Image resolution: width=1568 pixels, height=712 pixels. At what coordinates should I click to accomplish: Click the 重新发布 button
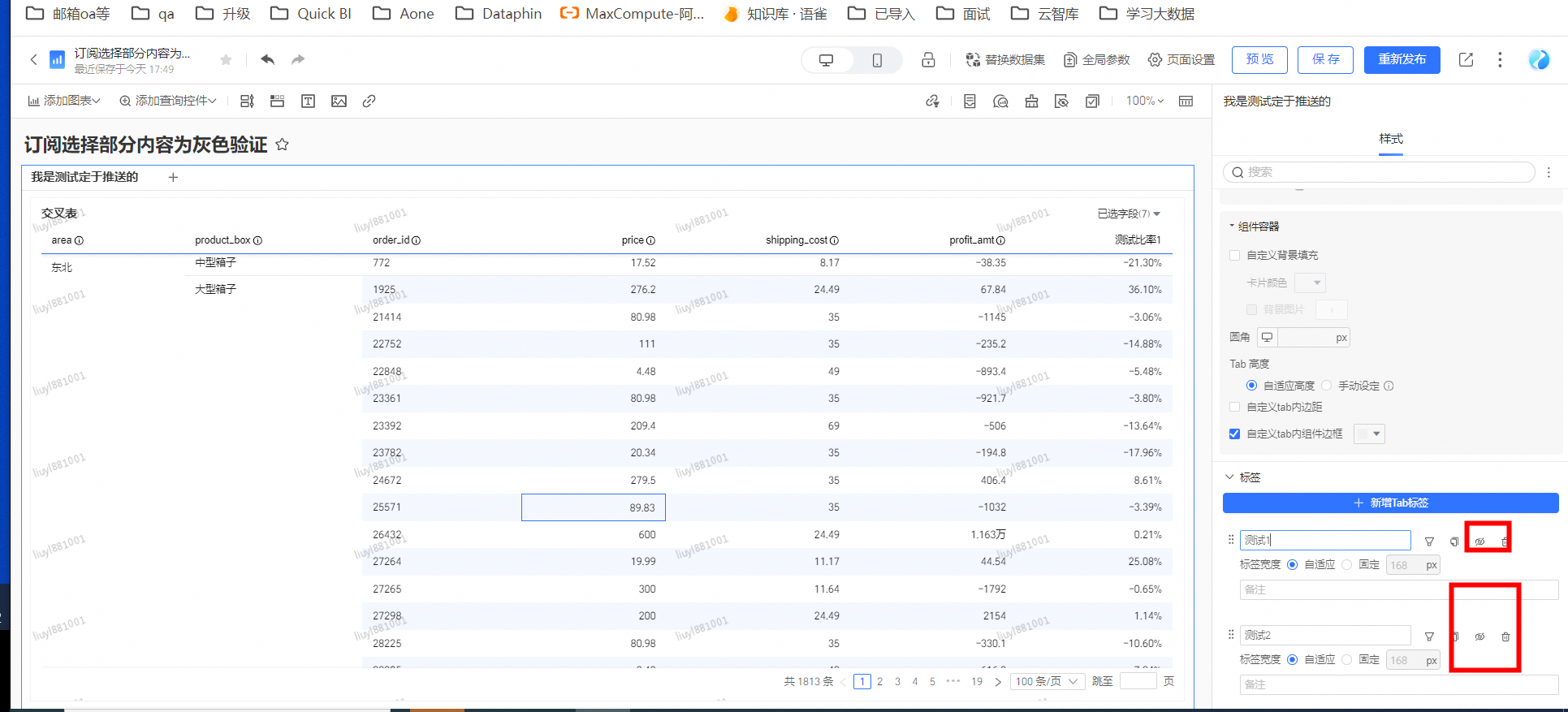pos(1402,59)
